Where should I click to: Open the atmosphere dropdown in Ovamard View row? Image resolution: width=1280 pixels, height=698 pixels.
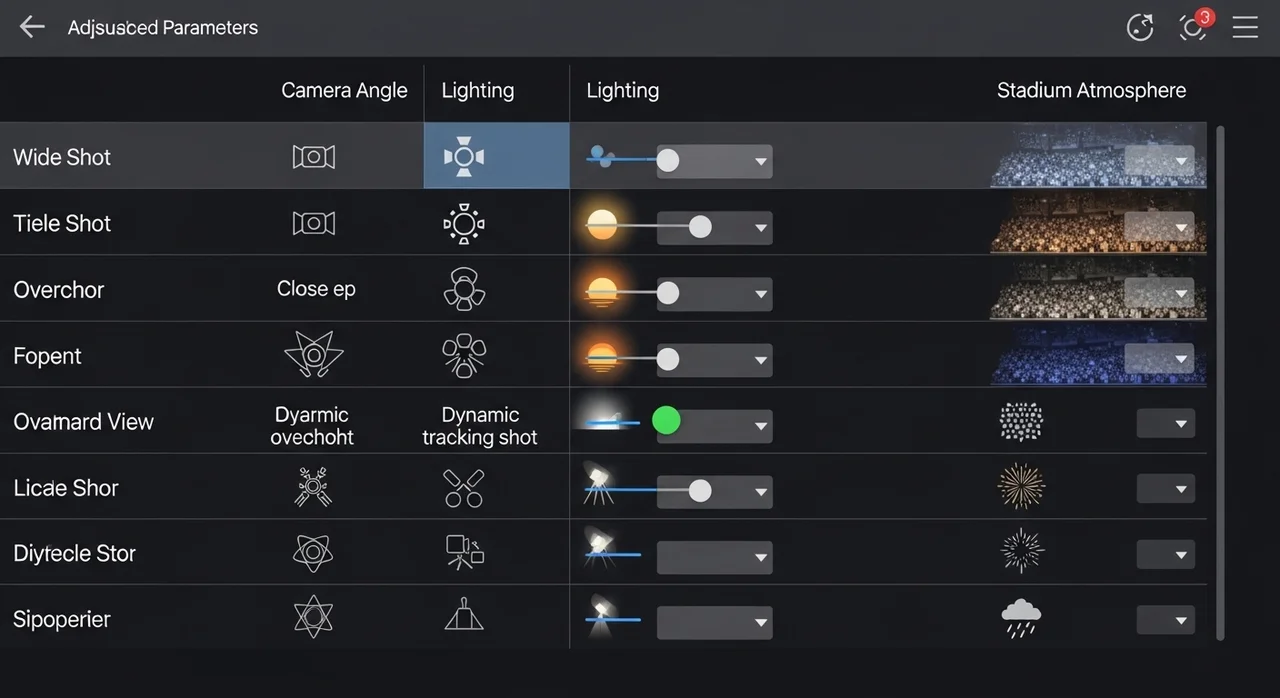pyautogui.click(x=1165, y=423)
